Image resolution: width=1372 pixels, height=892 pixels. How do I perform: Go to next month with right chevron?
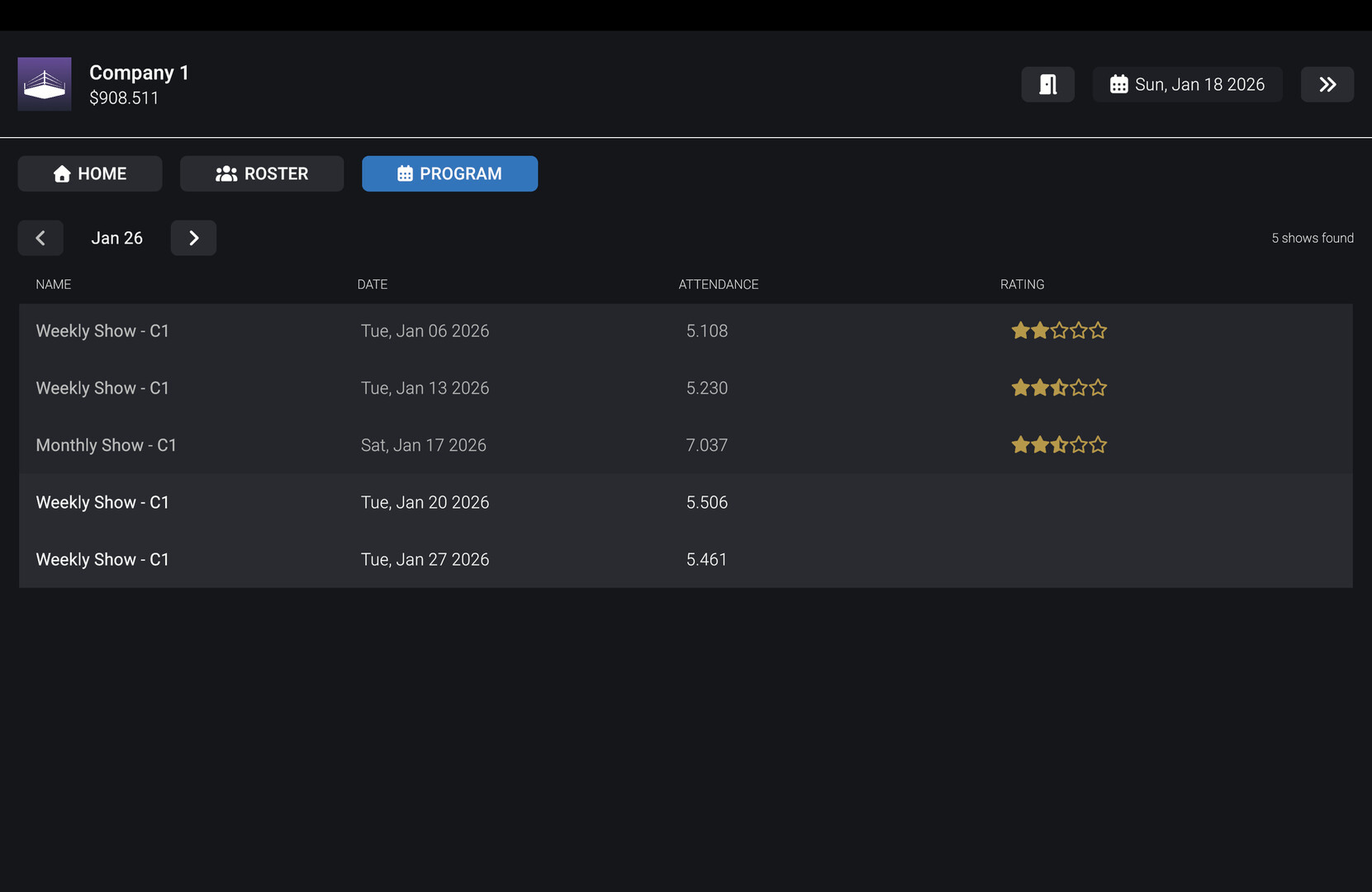pos(193,238)
